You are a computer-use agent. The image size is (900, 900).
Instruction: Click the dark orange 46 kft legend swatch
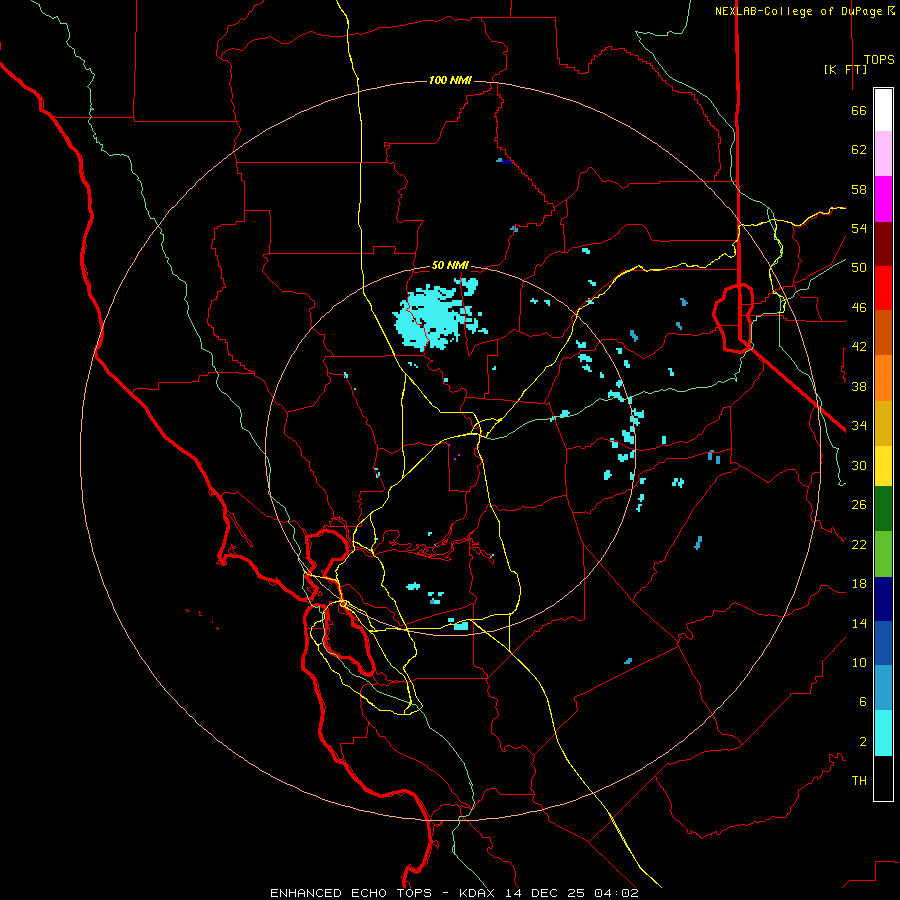click(883, 333)
